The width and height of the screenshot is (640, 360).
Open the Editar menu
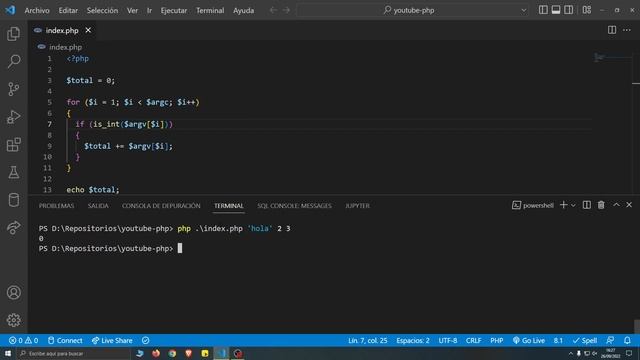point(68,10)
